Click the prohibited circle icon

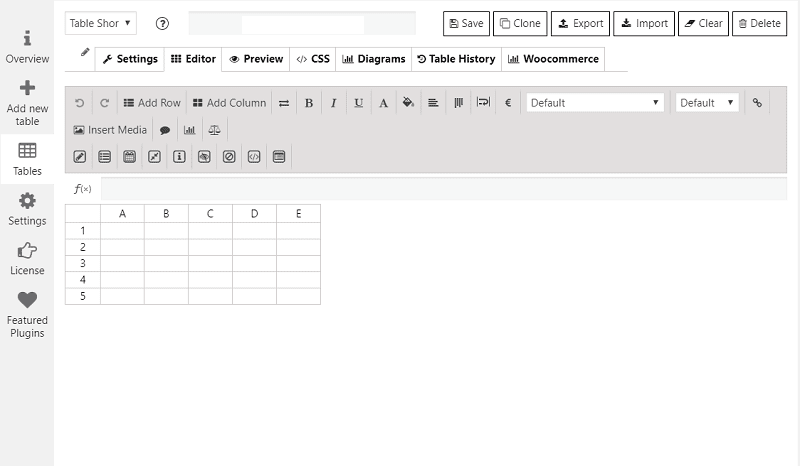tap(229, 157)
